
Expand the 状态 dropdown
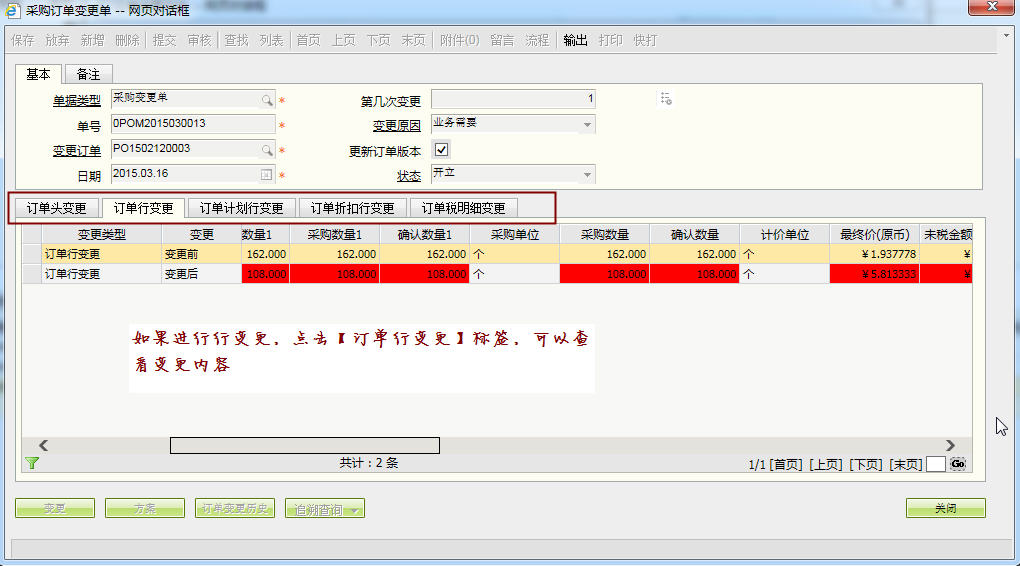coord(587,174)
